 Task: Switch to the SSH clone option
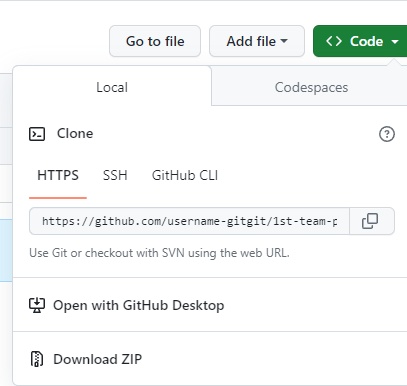pos(115,175)
